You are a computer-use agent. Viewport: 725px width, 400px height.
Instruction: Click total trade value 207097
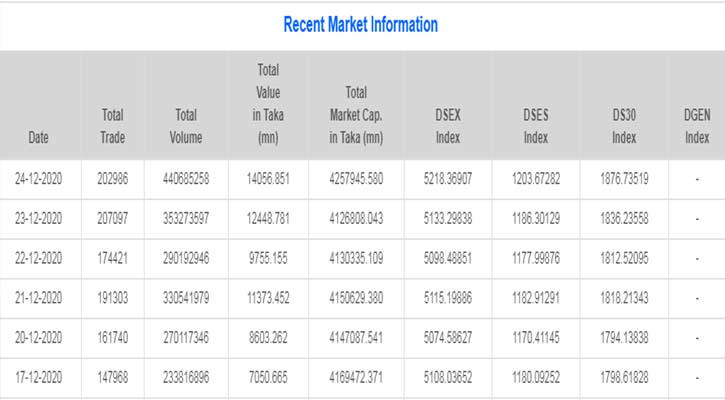click(x=113, y=218)
